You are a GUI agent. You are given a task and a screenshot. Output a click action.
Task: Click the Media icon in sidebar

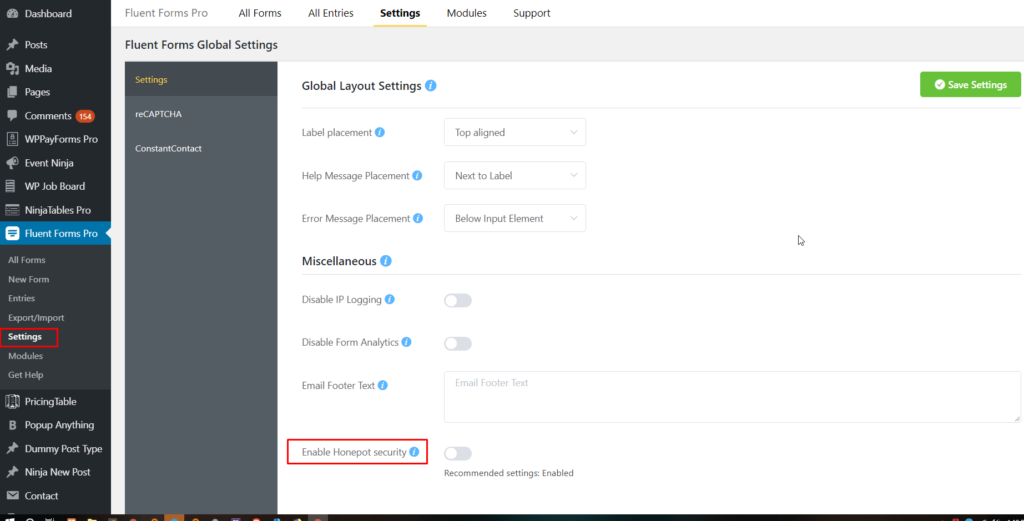pyautogui.click(x=12, y=69)
